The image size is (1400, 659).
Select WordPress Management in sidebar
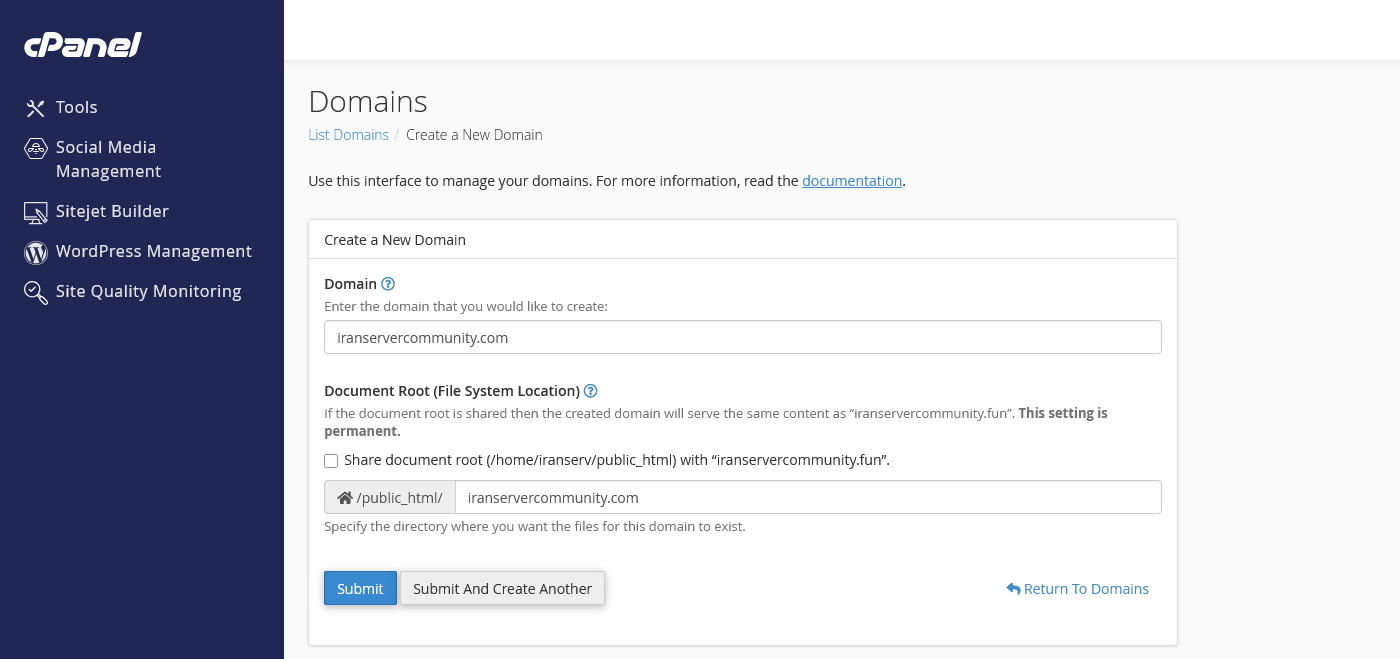tap(153, 251)
